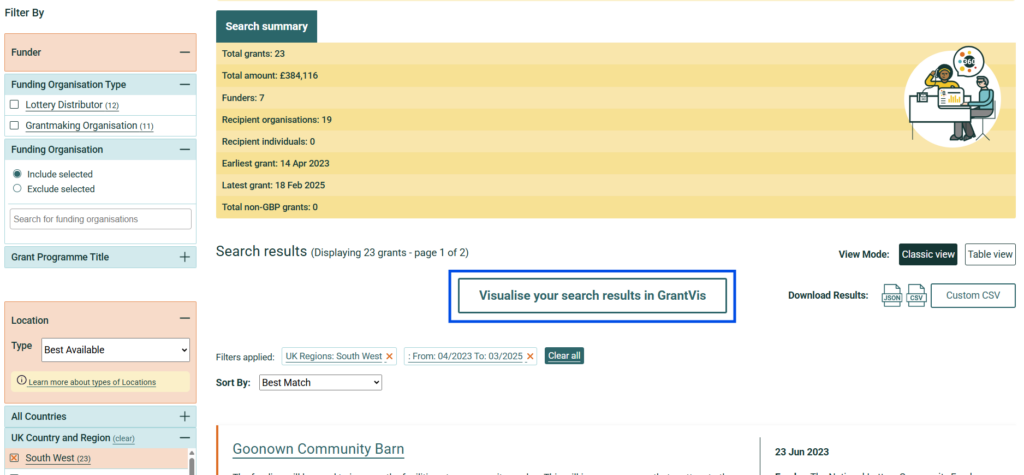Tick the Lottery Distributor checkbox
1024x475 pixels.
pos(15,105)
